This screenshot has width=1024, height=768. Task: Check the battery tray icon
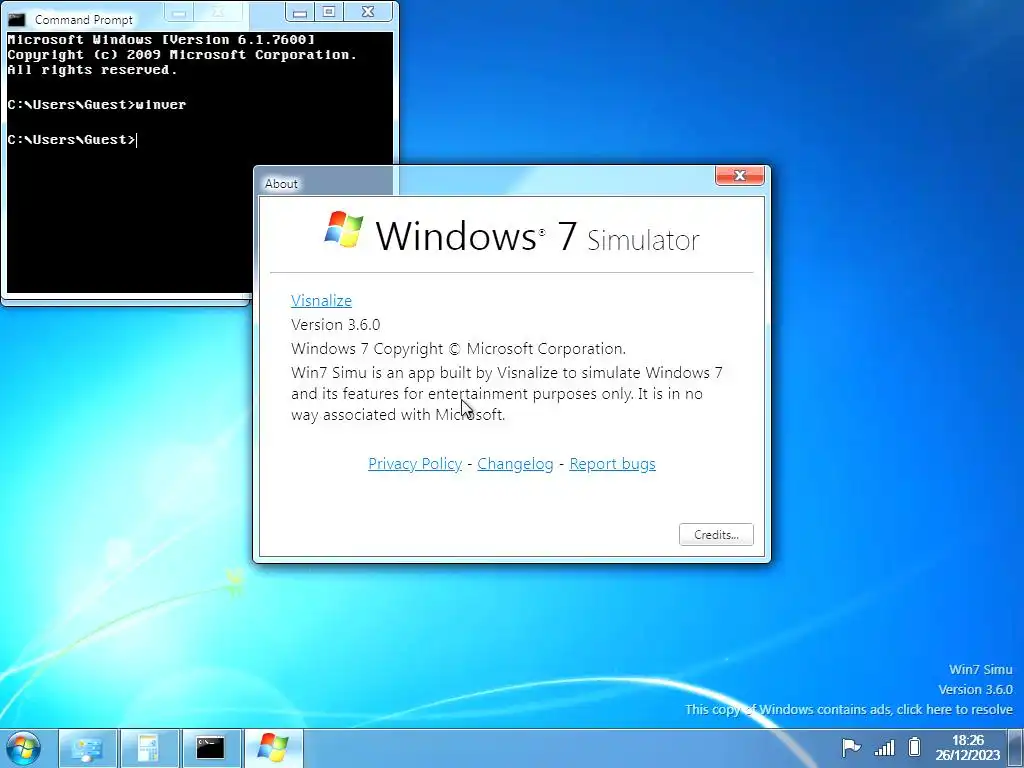[x=915, y=747]
